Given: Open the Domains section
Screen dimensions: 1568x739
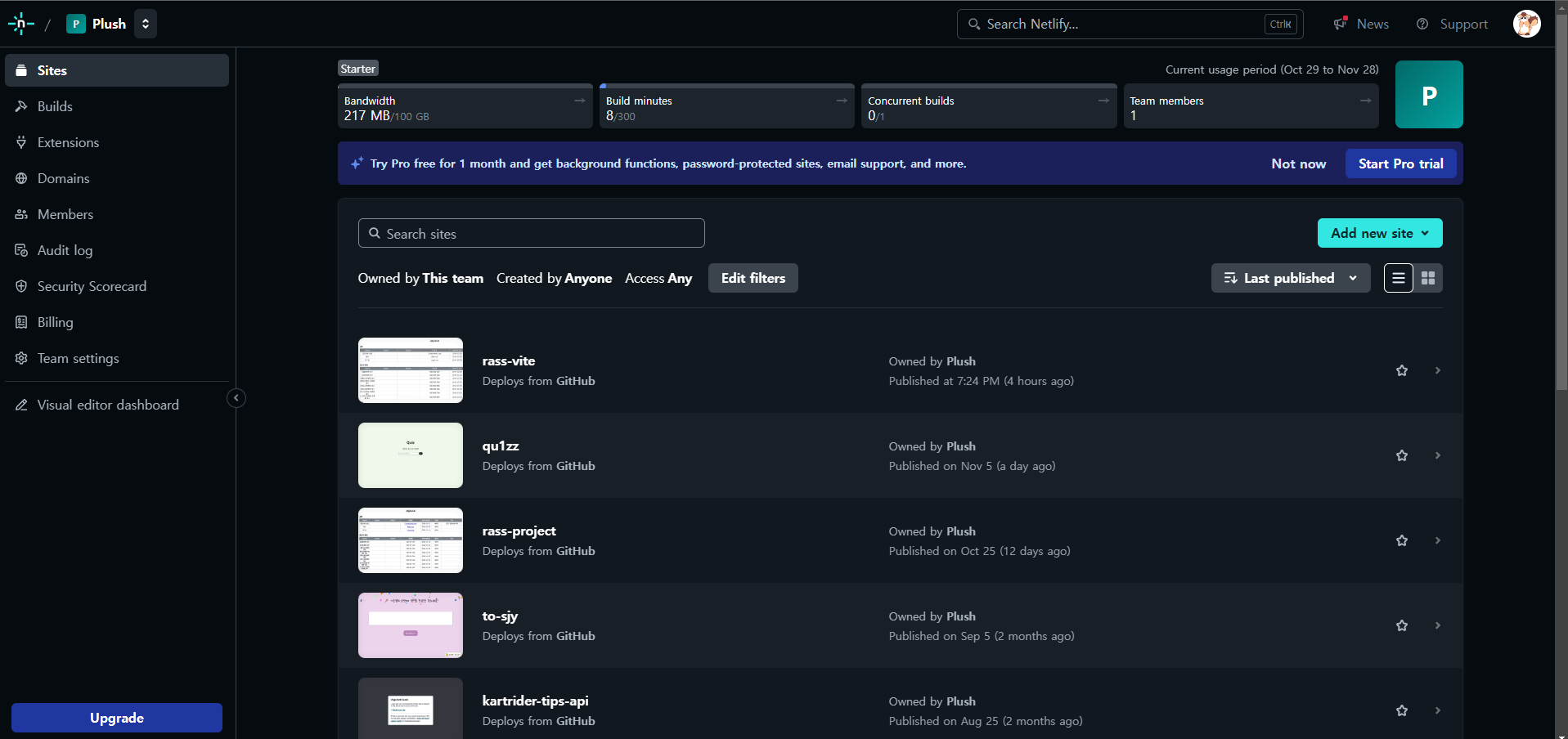Looking at the screenshot, I should tap(117, 178).
